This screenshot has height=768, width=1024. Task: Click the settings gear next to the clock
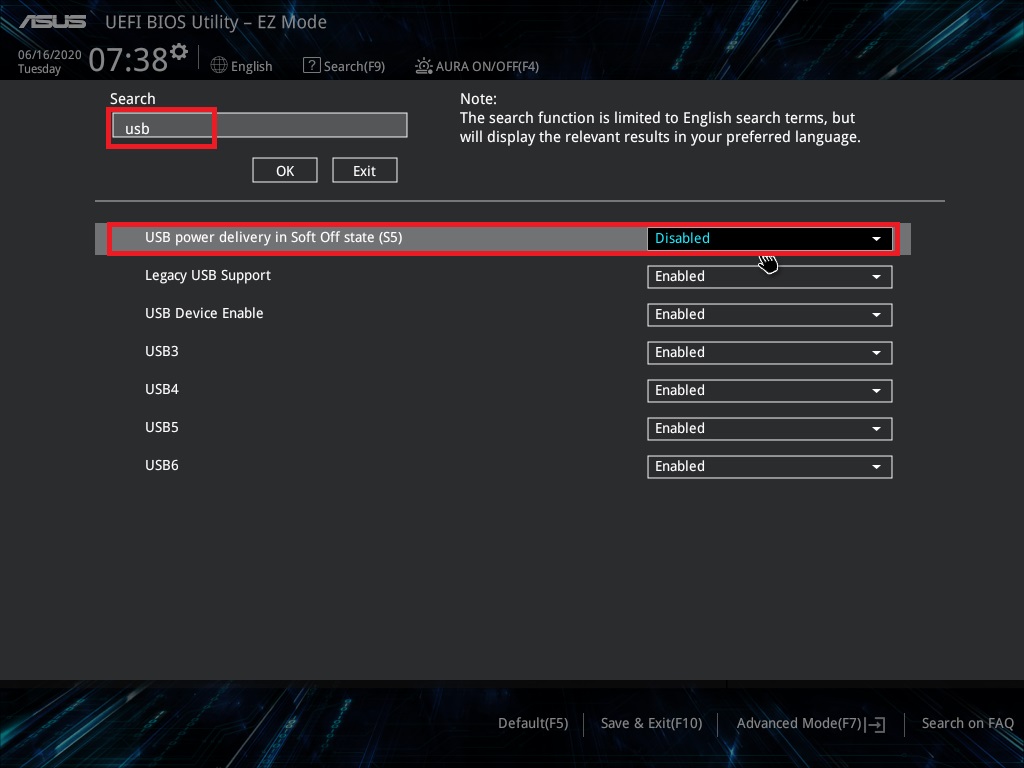tap(179, 52)
